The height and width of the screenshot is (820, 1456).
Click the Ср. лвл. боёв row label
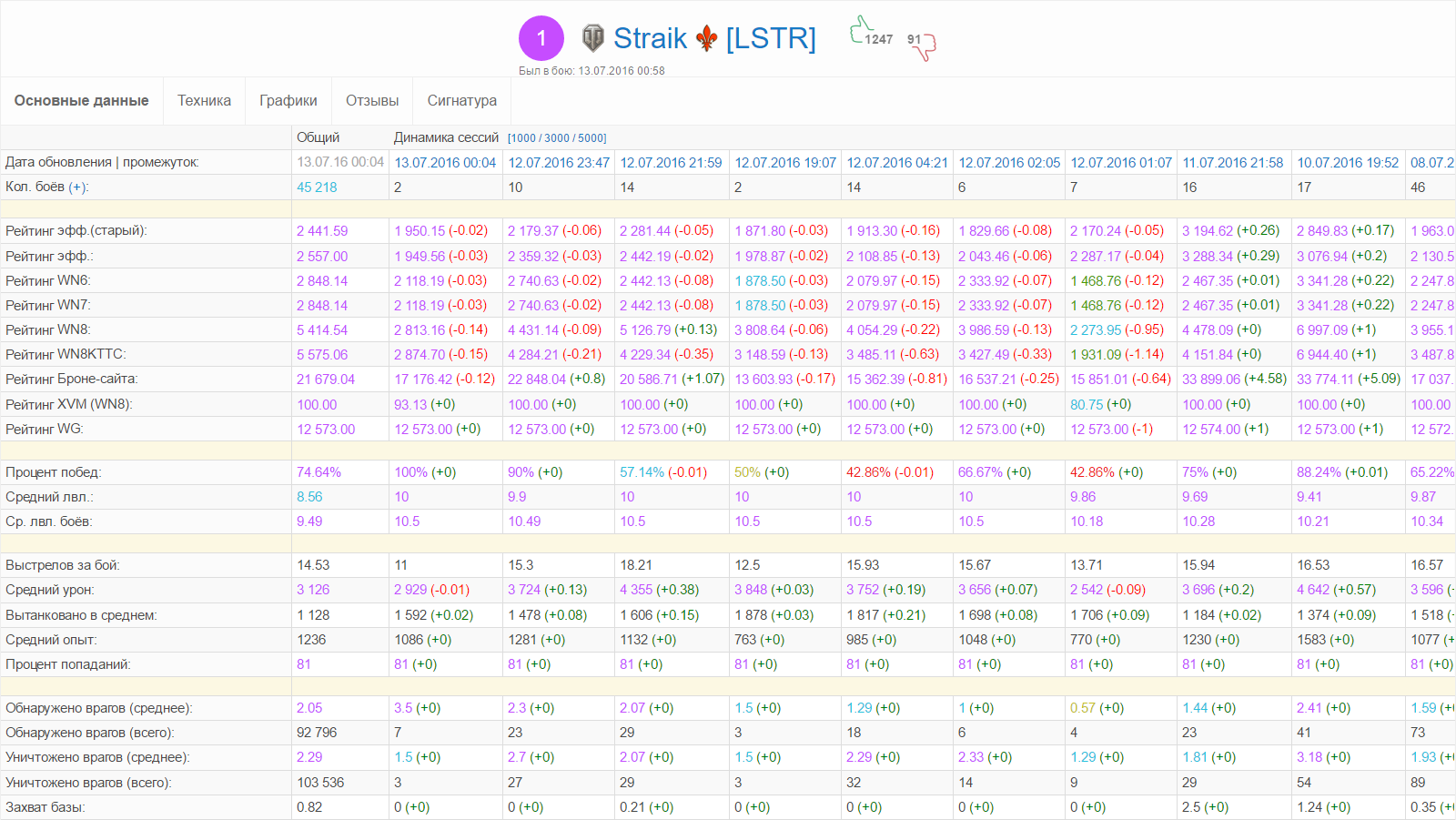point(49,521)
